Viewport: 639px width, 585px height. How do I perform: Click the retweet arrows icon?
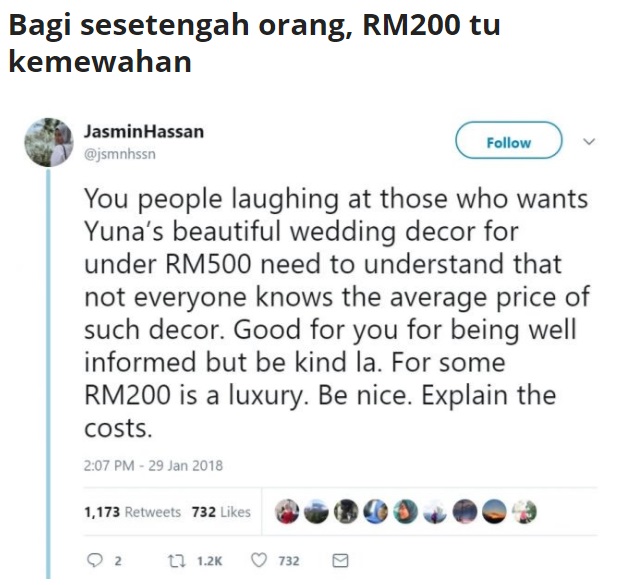[x=177, y=561]
